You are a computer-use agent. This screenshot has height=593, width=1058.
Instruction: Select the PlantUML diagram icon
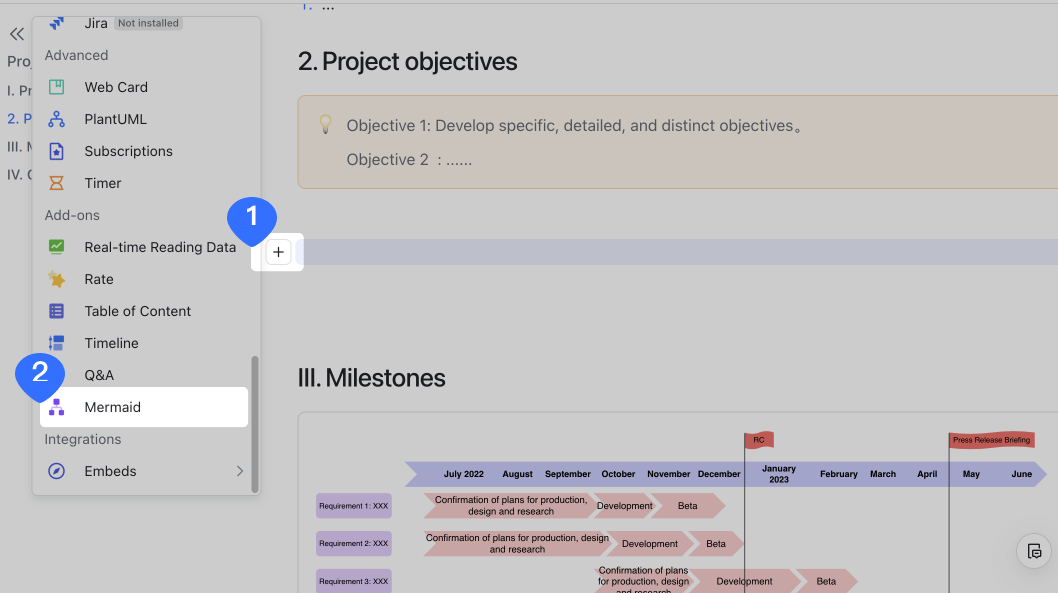click(x=57, y=119)
